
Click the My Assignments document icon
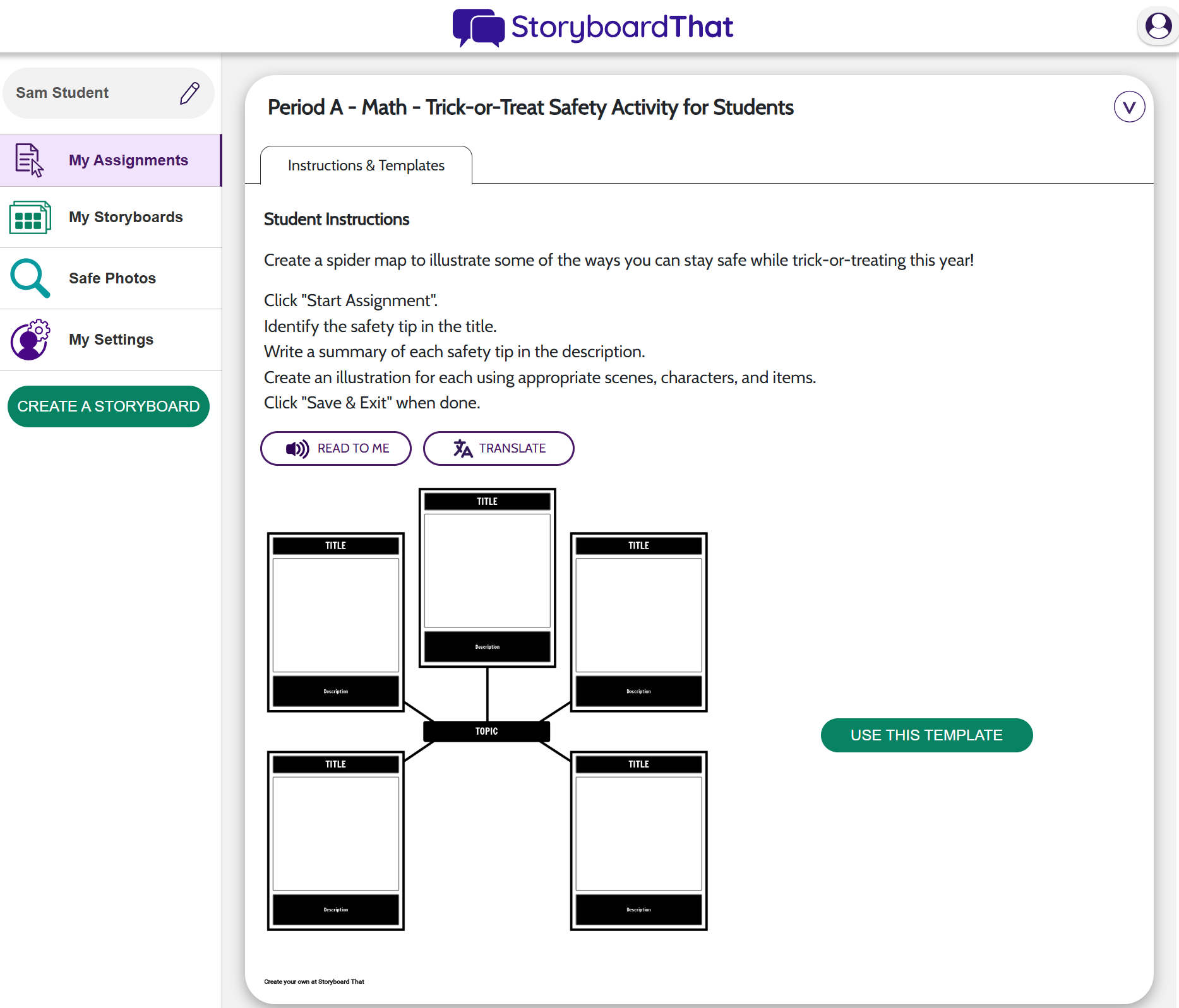[29, 160]
